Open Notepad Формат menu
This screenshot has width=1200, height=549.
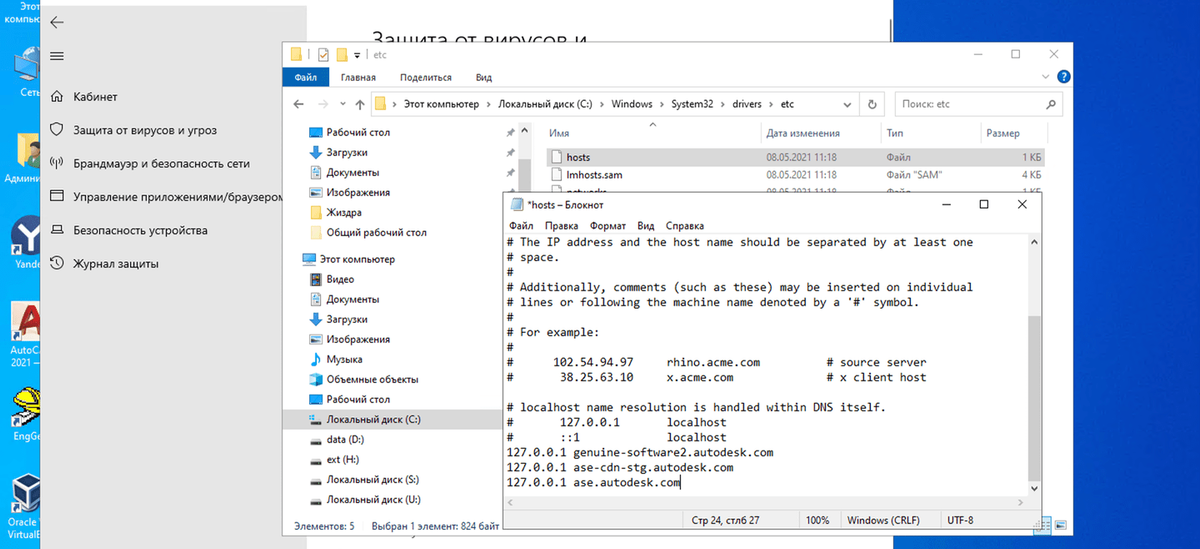pos(608,226)
